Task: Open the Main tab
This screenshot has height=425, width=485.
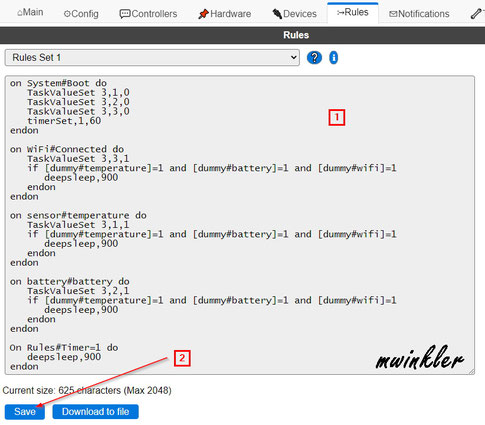Action: [30, 13]
